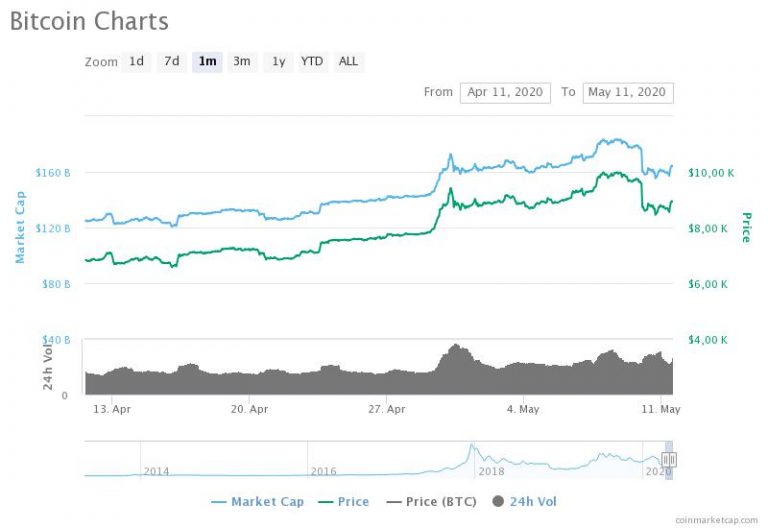768x528 pixels.
Task: Click the 27. Apr axis label
Action: pyautogui.click(x=387, y=409)
